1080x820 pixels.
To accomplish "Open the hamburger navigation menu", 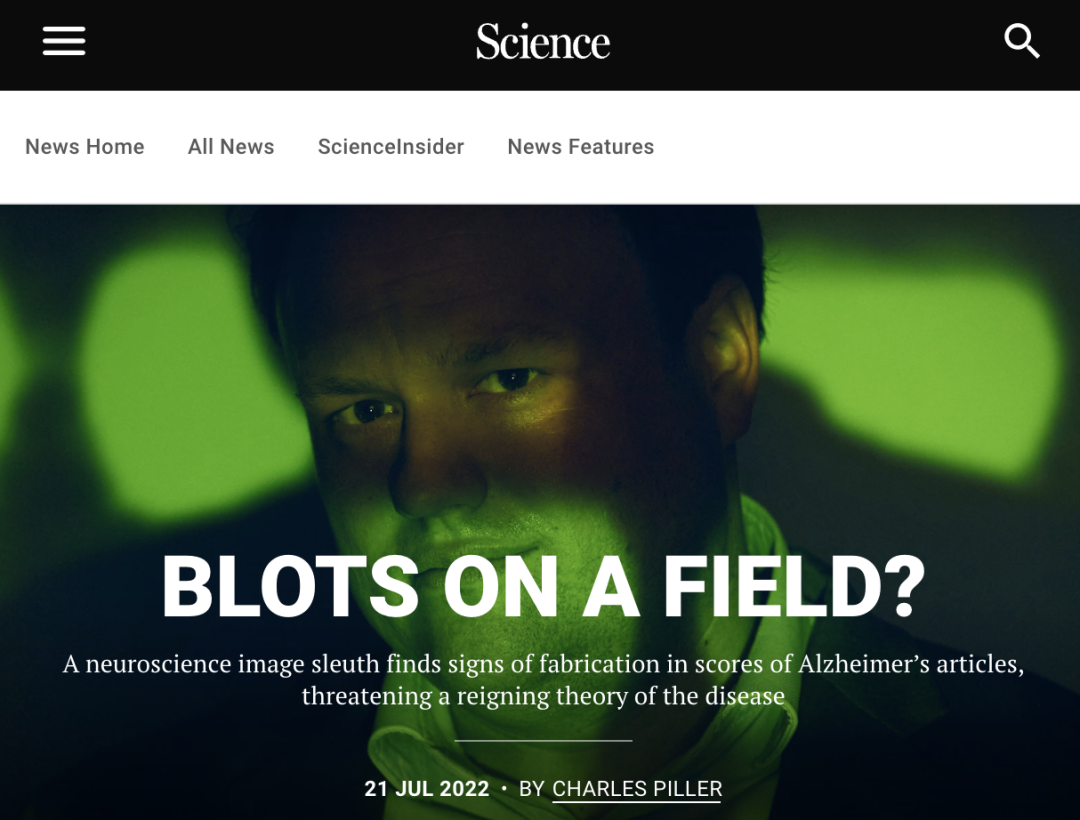I will pyautogui.click(x=64, y=42).
